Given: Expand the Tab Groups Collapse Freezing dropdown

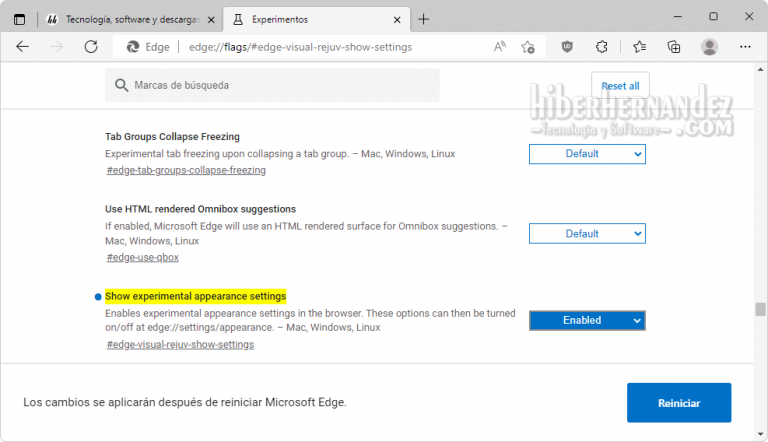Looking at the screenshot, I should 587,154.
